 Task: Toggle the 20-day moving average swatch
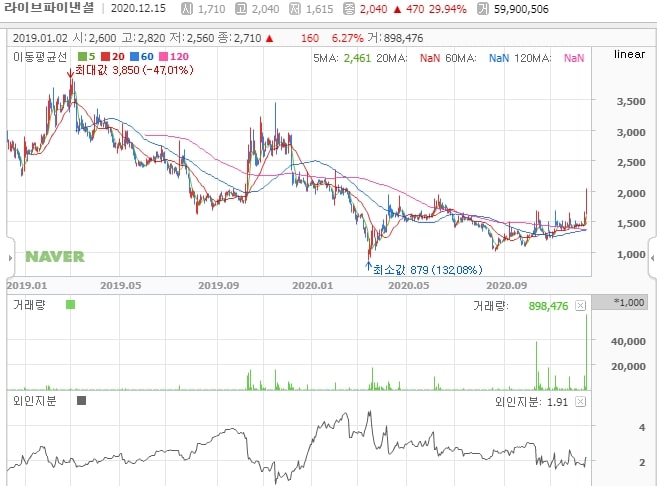(x=106, y=57)
